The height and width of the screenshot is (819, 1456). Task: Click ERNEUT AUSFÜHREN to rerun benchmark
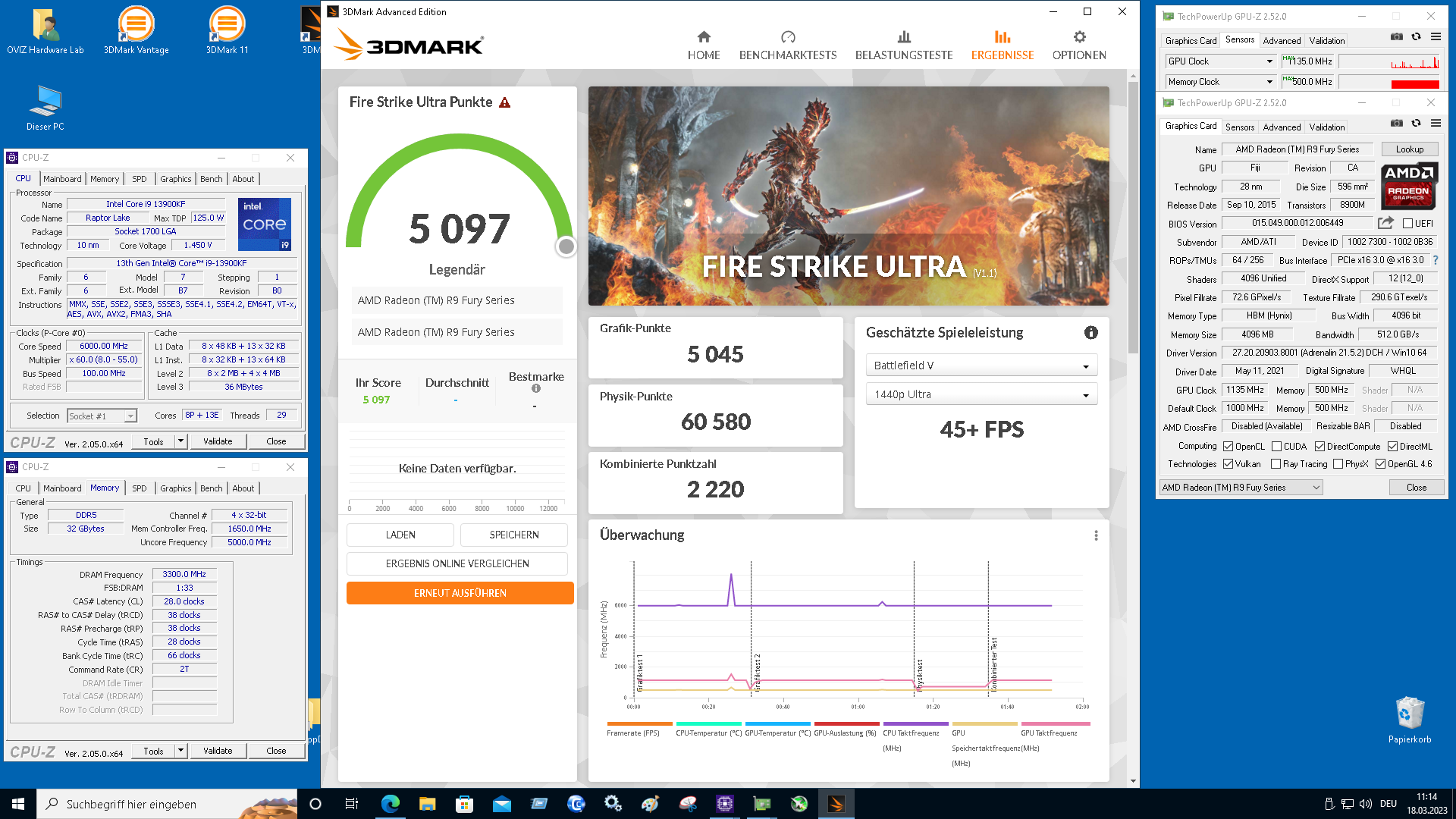point(460,593)
